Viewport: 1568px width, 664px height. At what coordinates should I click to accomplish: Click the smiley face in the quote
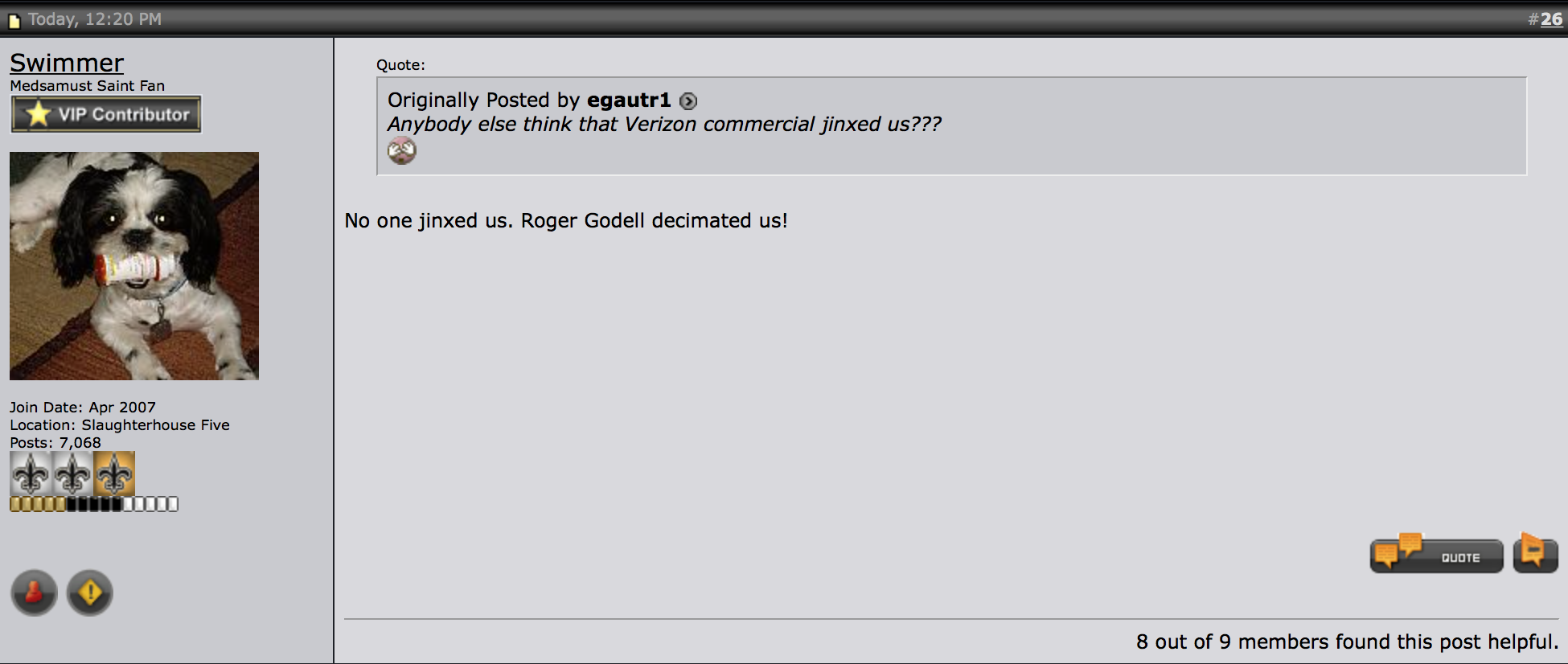[x=402, y=150]
